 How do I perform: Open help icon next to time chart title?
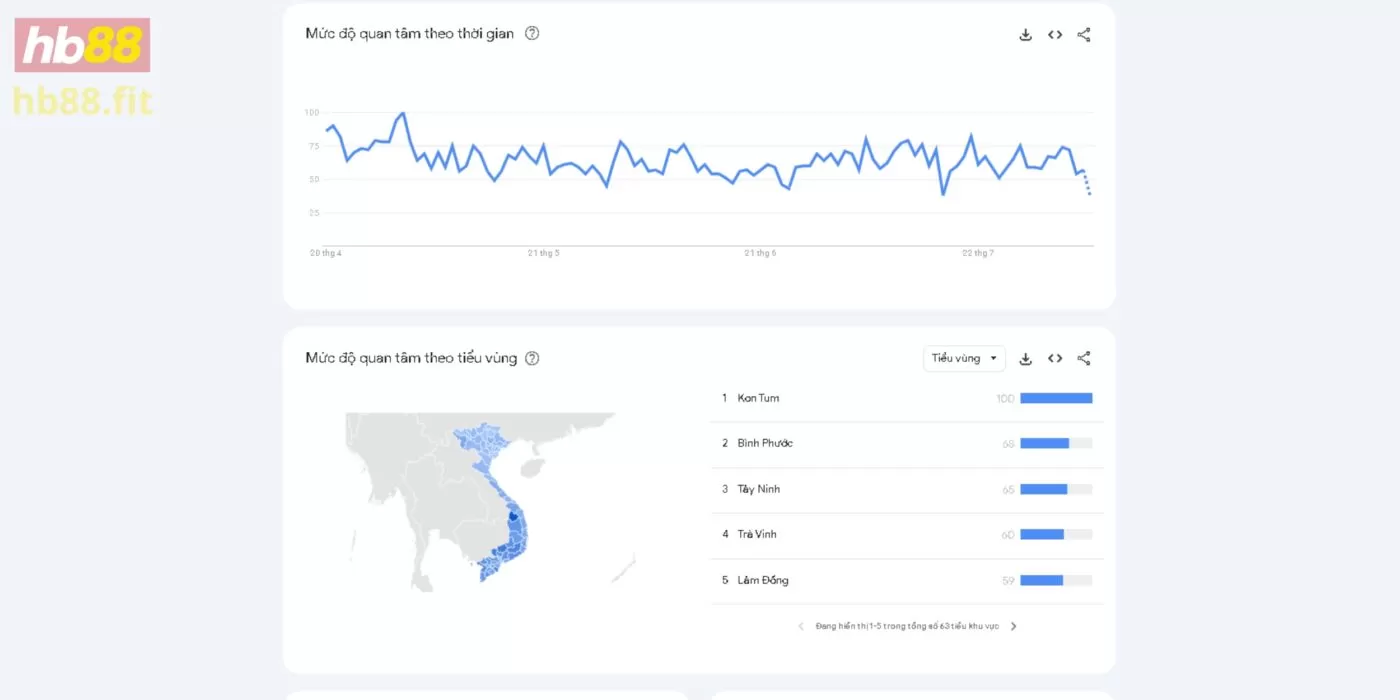532,33
